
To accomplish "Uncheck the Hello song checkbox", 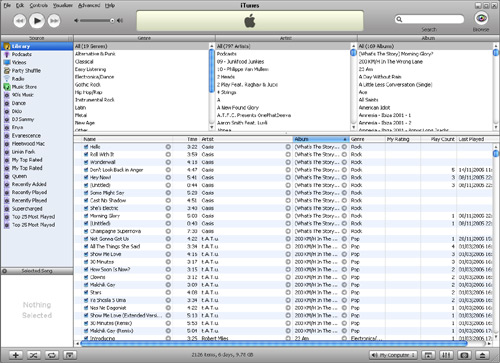I will click(x=86, y=147).
